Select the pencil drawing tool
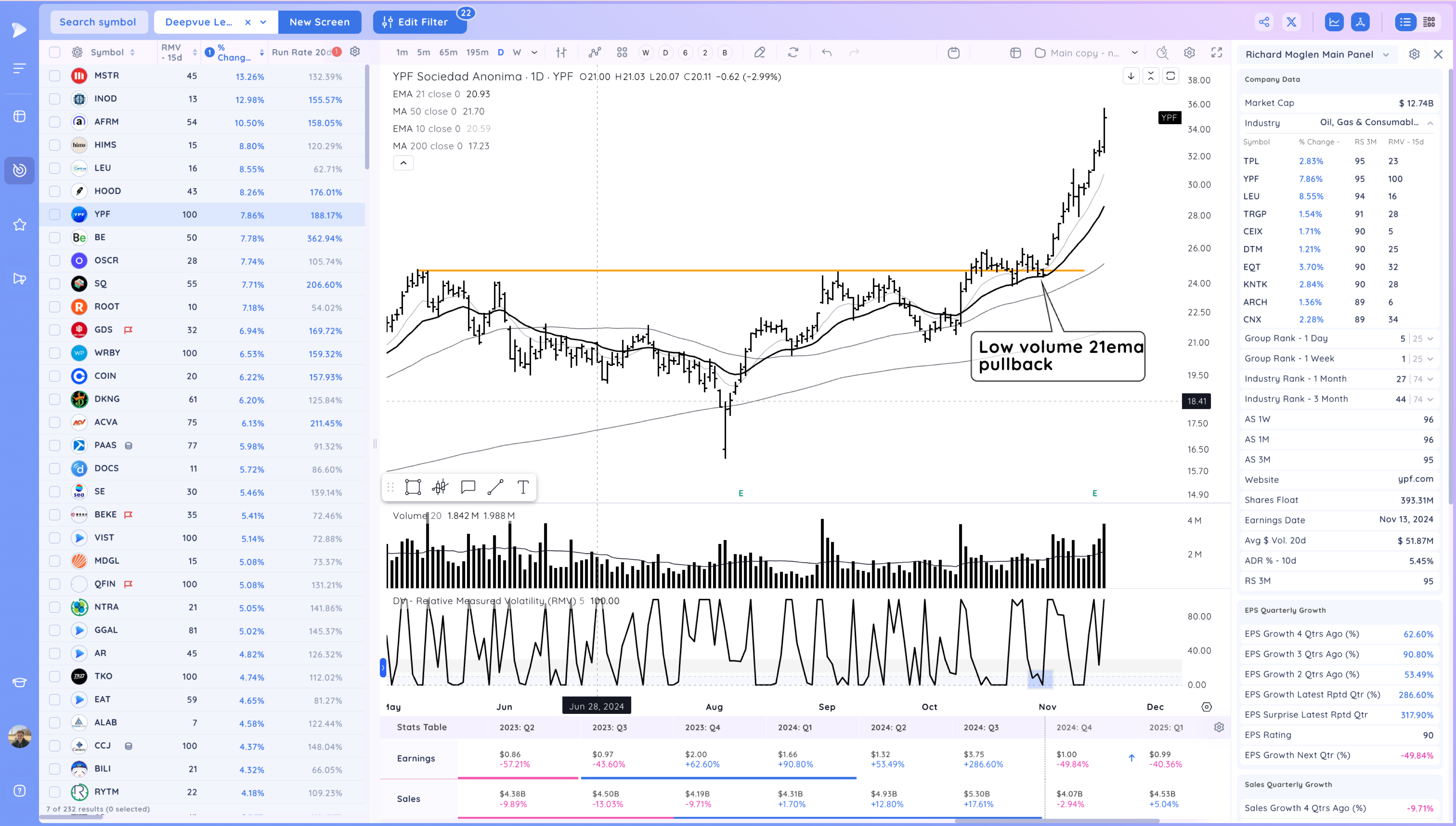 (x=759, y=53)
